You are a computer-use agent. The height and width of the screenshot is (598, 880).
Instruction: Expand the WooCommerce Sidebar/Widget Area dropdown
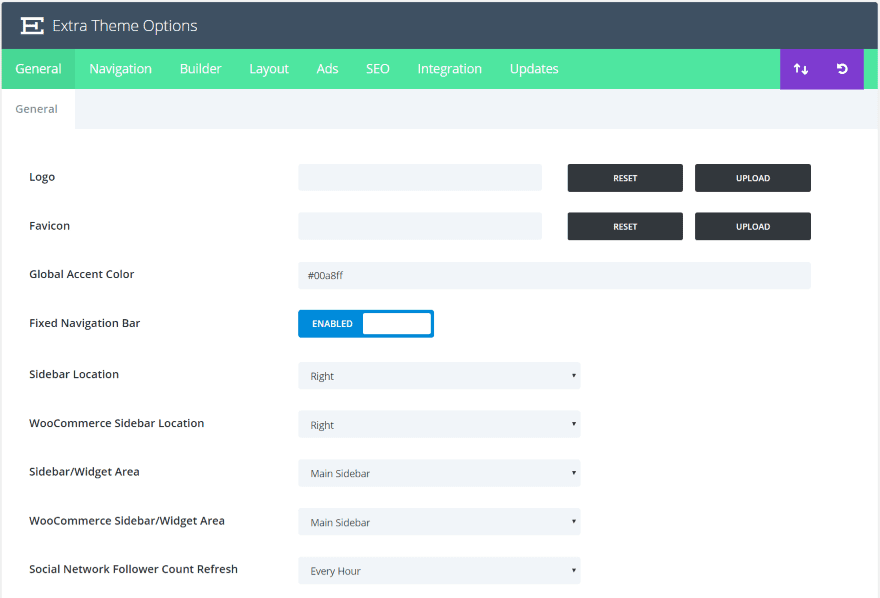(x=438, y=522)
